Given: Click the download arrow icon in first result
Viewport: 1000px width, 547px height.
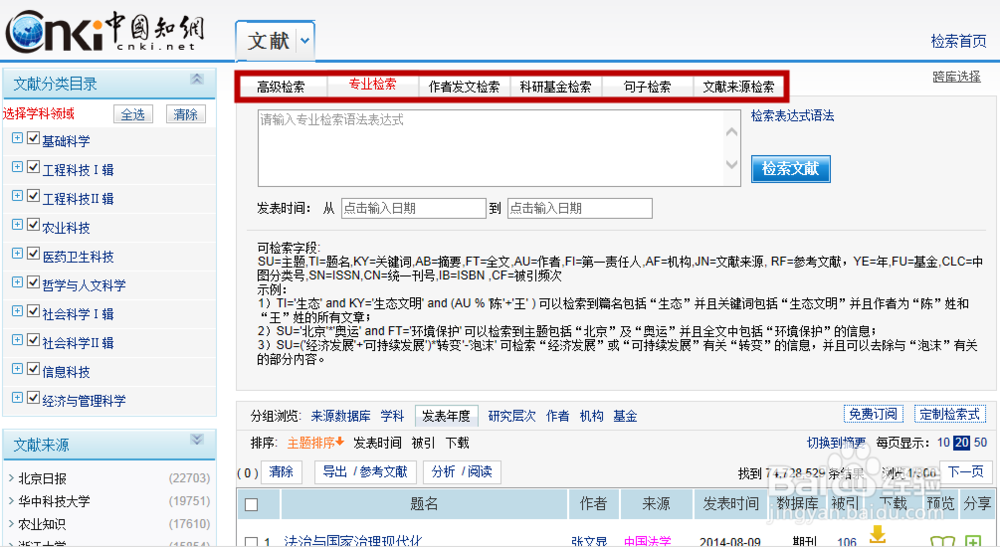Looking at the screenshot, I should 878,534.
